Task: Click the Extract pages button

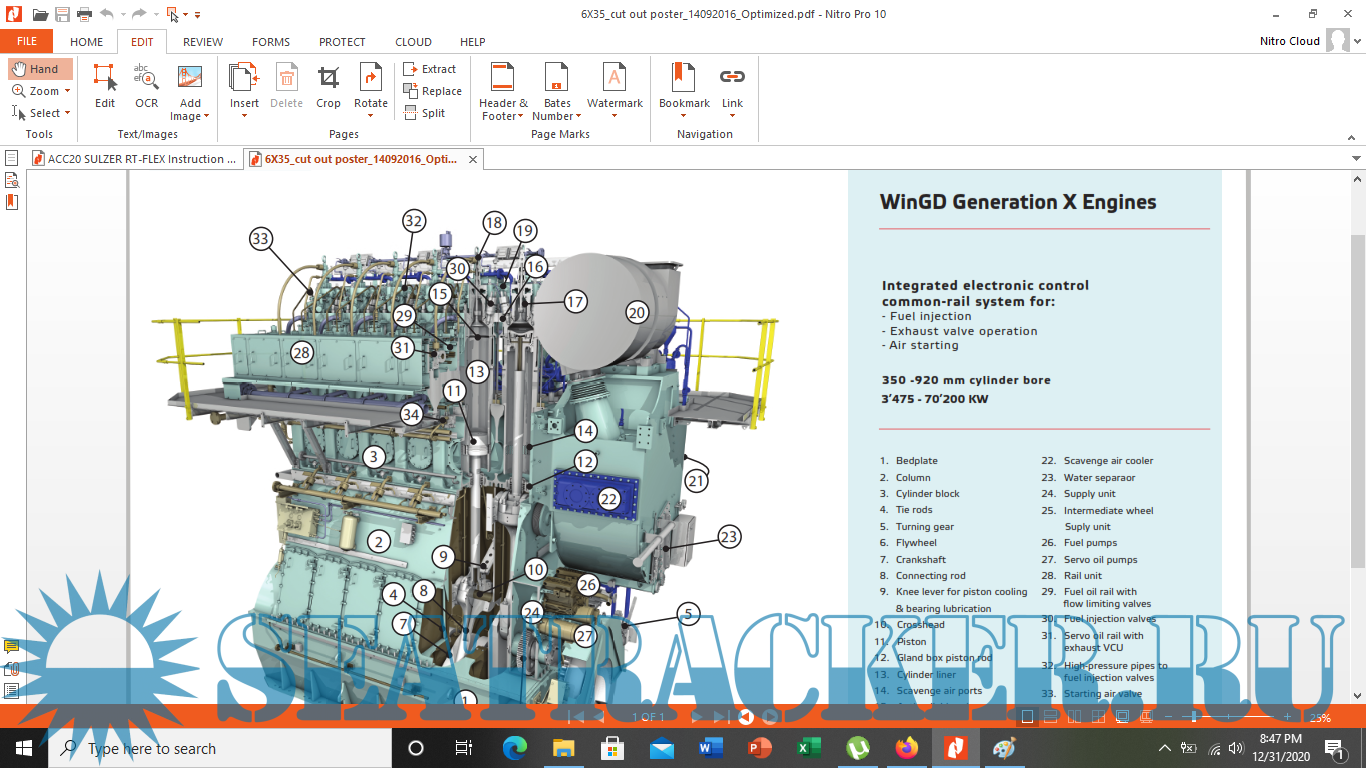Action: 430,69
